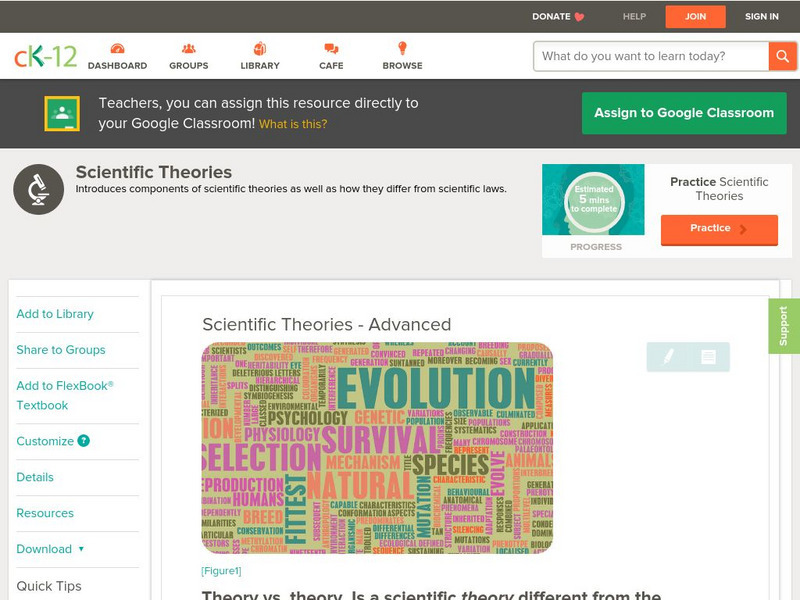Click the Customize help question icon
Screen dimensions: 800x600
pyautogui.click(x=84, y=441)
